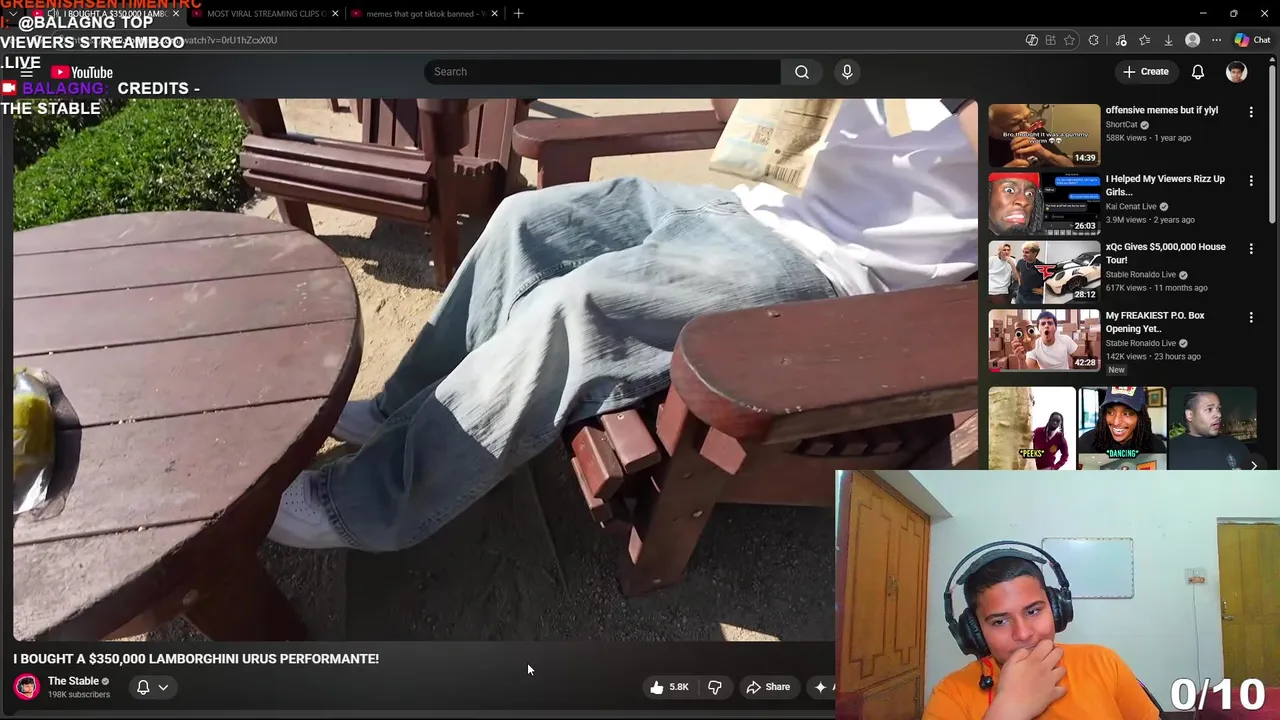The image size is (1280, 720).
Task: Open browser settings three-dot menu
Action: pyautogui.click(x=1216, y=40)
